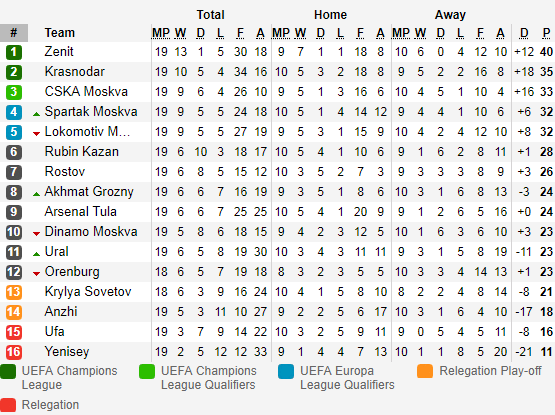Click the orange Relegation Play-off legend swatch

coord(425,371)
